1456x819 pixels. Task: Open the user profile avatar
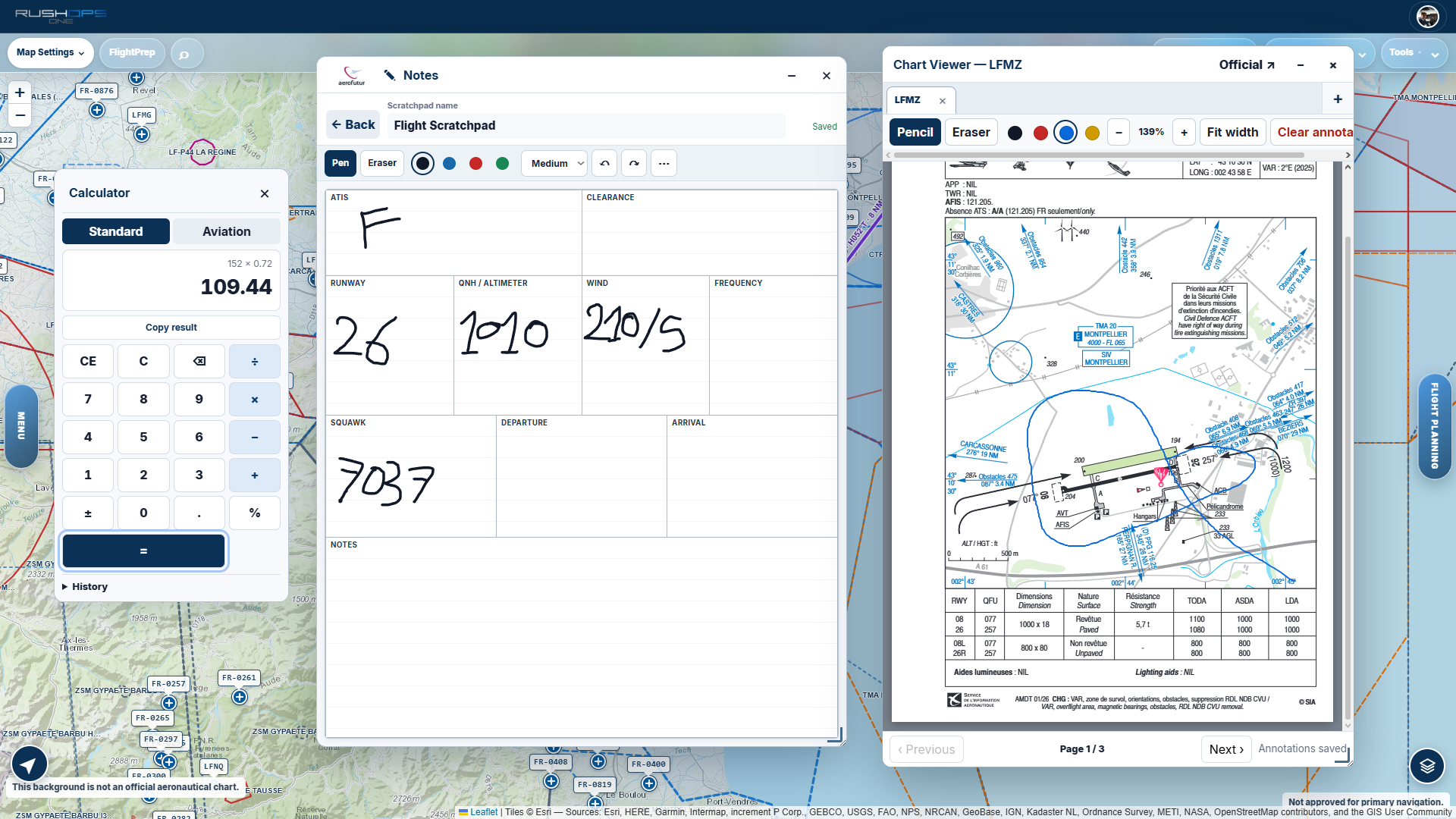pyautogui.click(x=1427, y=16)
